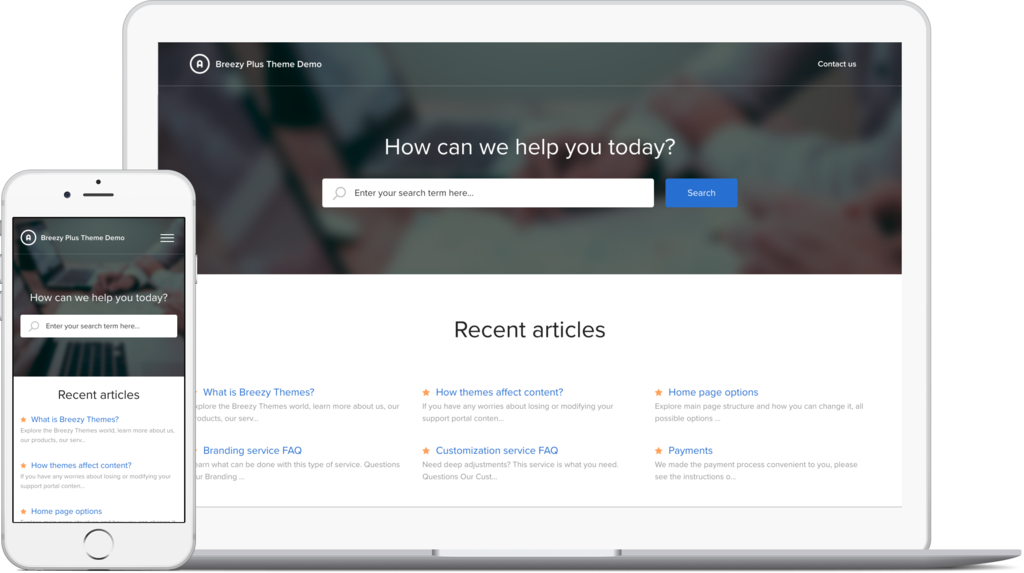Click the blue Search button
The height and width of the screenshot is (573, 1024).
click(x=701, y=193)
